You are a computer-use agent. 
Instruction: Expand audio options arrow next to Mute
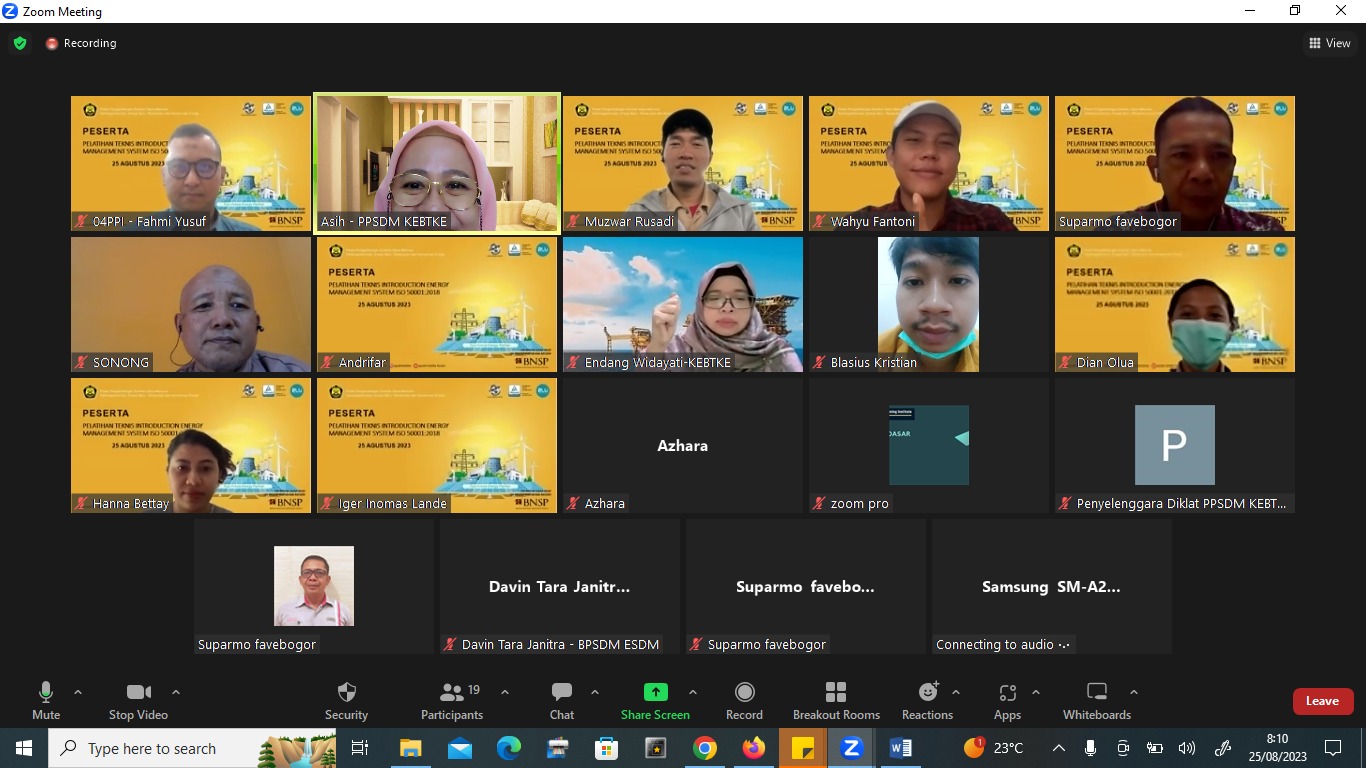pos(78,692)
